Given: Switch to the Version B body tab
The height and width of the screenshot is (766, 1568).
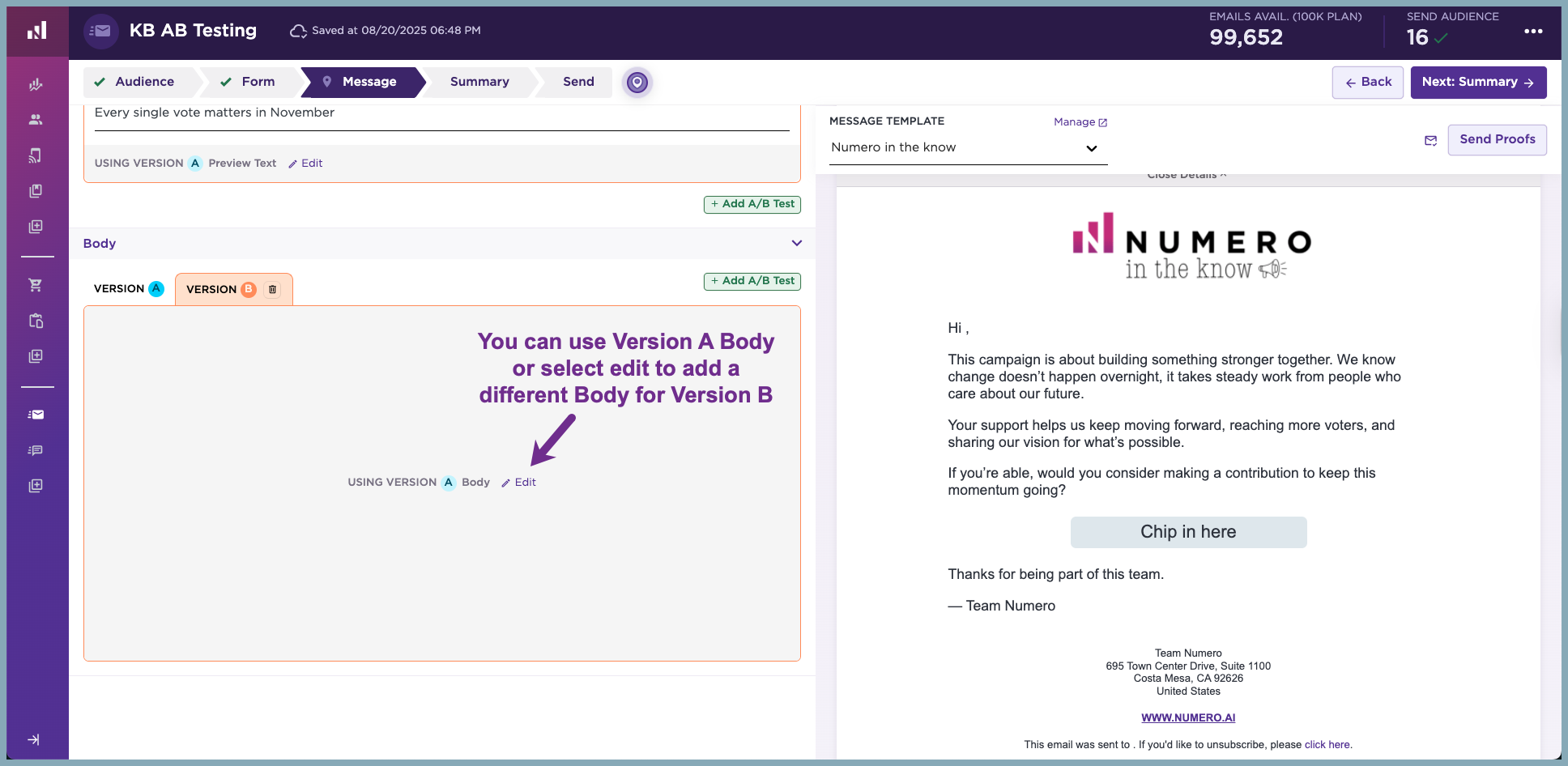Looking at the screenshot, I should click(x=233, y=289).
